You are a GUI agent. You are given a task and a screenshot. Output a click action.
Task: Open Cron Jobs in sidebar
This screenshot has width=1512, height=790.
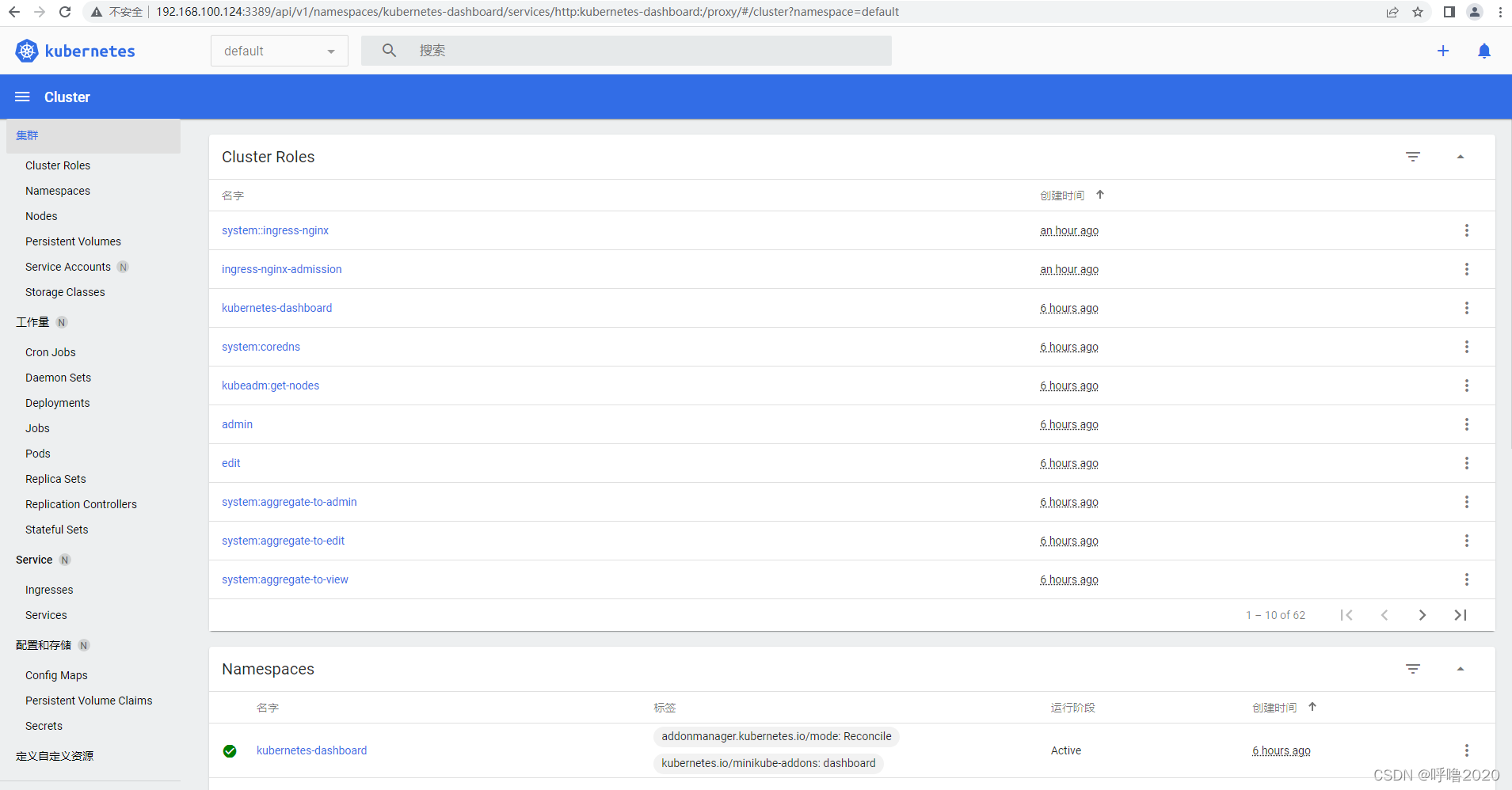(51, 352)
